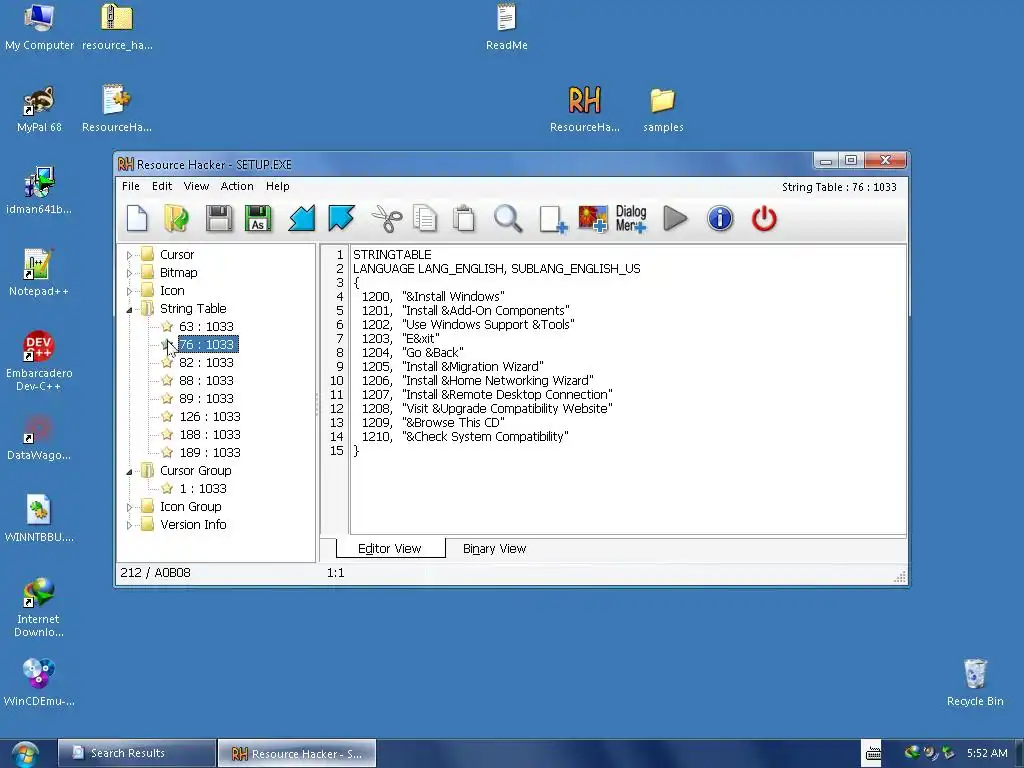This screenshot has width=1024, height=768.
Task: Click the Dialog Menu plus toolbar icon
Action: point(631,218)
